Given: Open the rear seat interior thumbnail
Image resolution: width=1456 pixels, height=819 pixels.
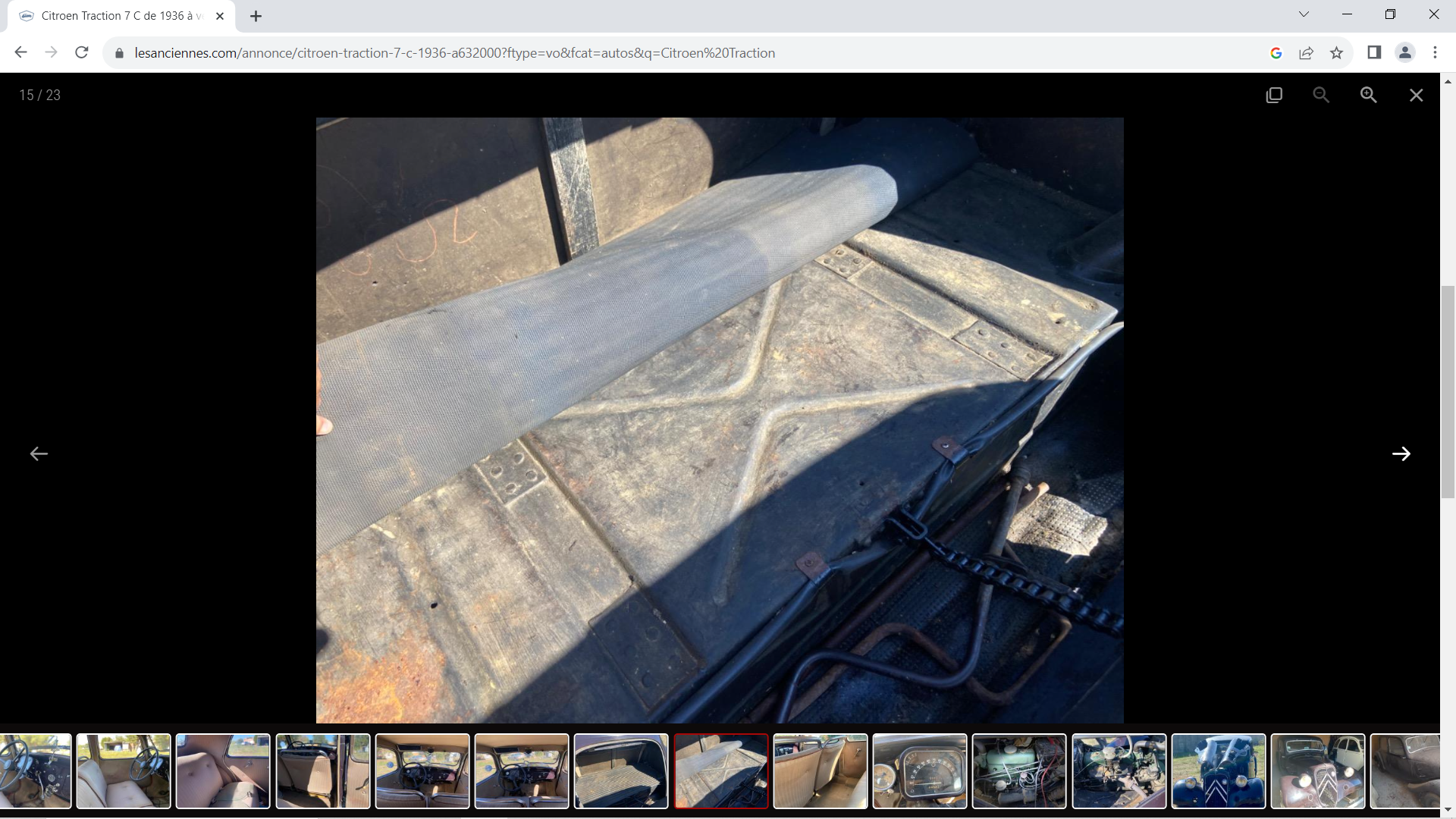Looking at the screenshot, I should point(821,770).
